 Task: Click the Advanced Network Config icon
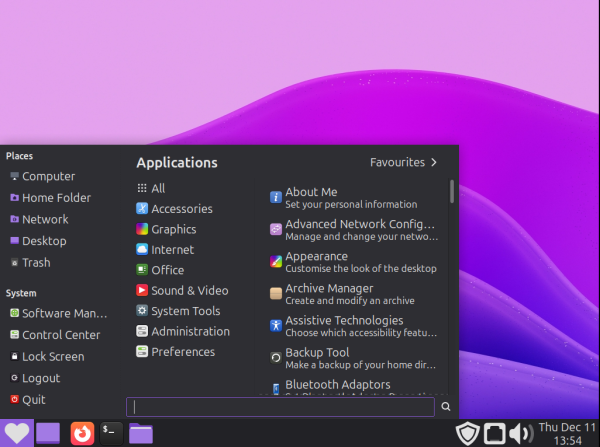(276, 230)
